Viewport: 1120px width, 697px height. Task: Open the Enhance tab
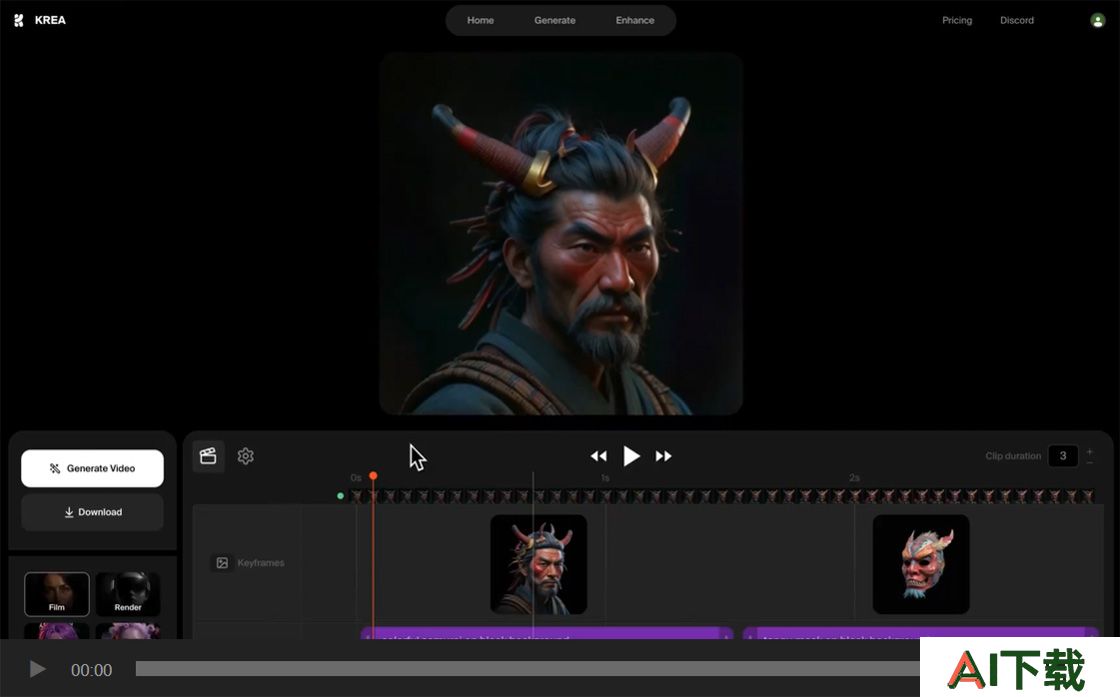(x=635, y=21)
